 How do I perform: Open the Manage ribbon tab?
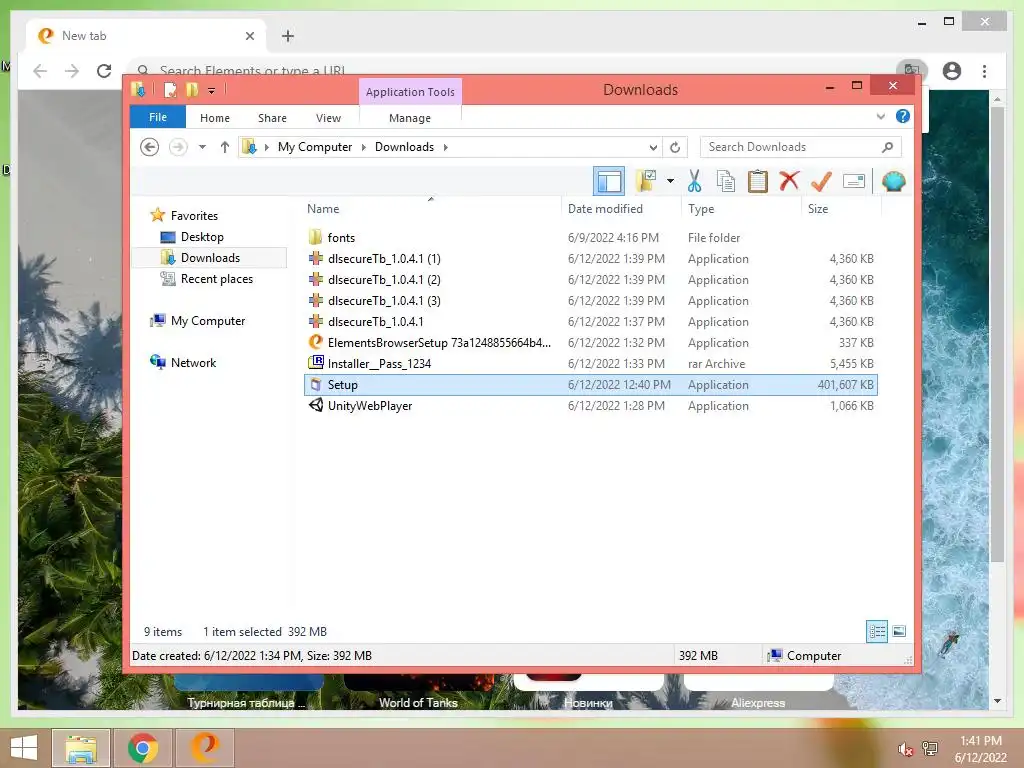(x=410, y=118)
